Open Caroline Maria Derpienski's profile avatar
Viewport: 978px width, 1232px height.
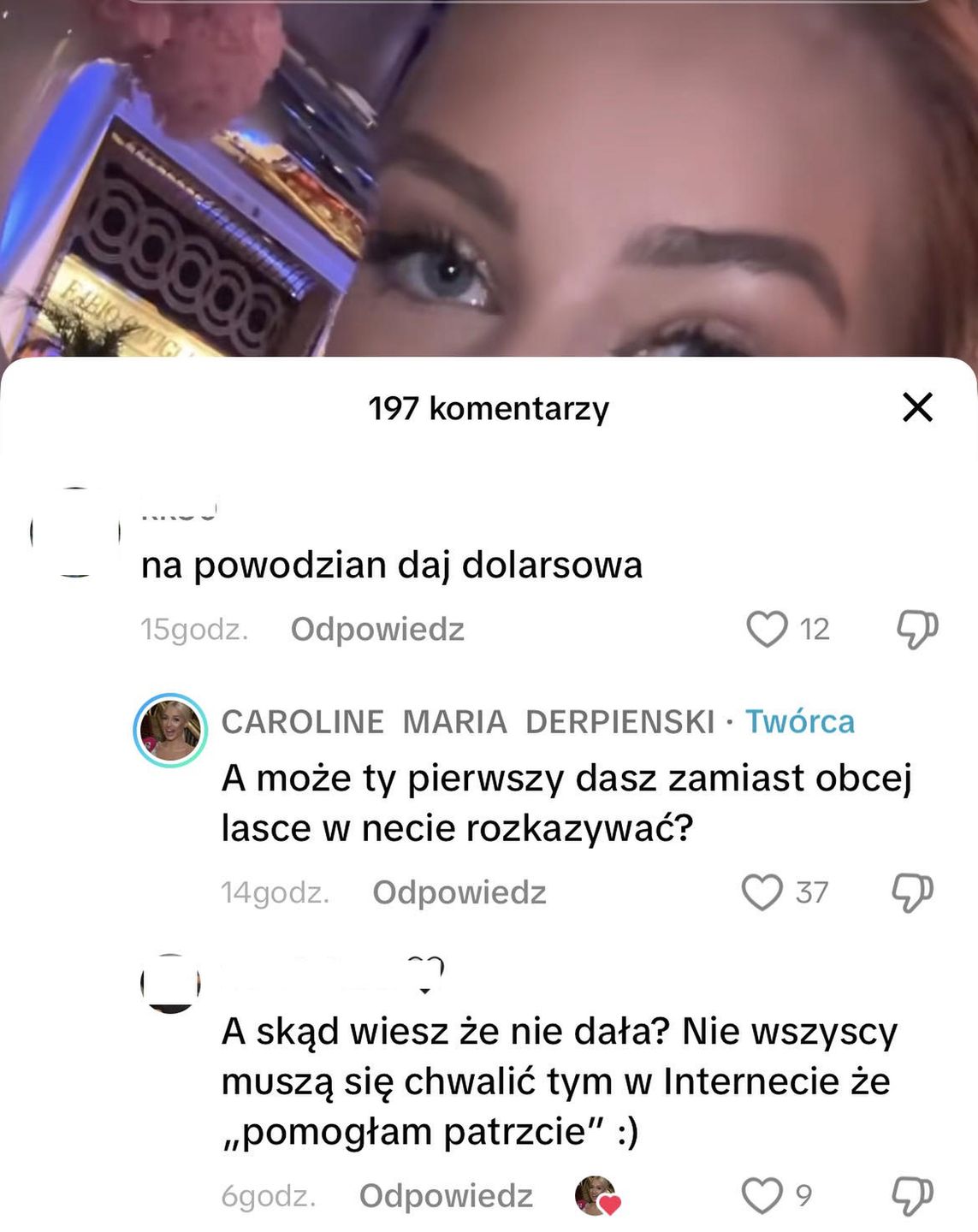tap(170, 730)
